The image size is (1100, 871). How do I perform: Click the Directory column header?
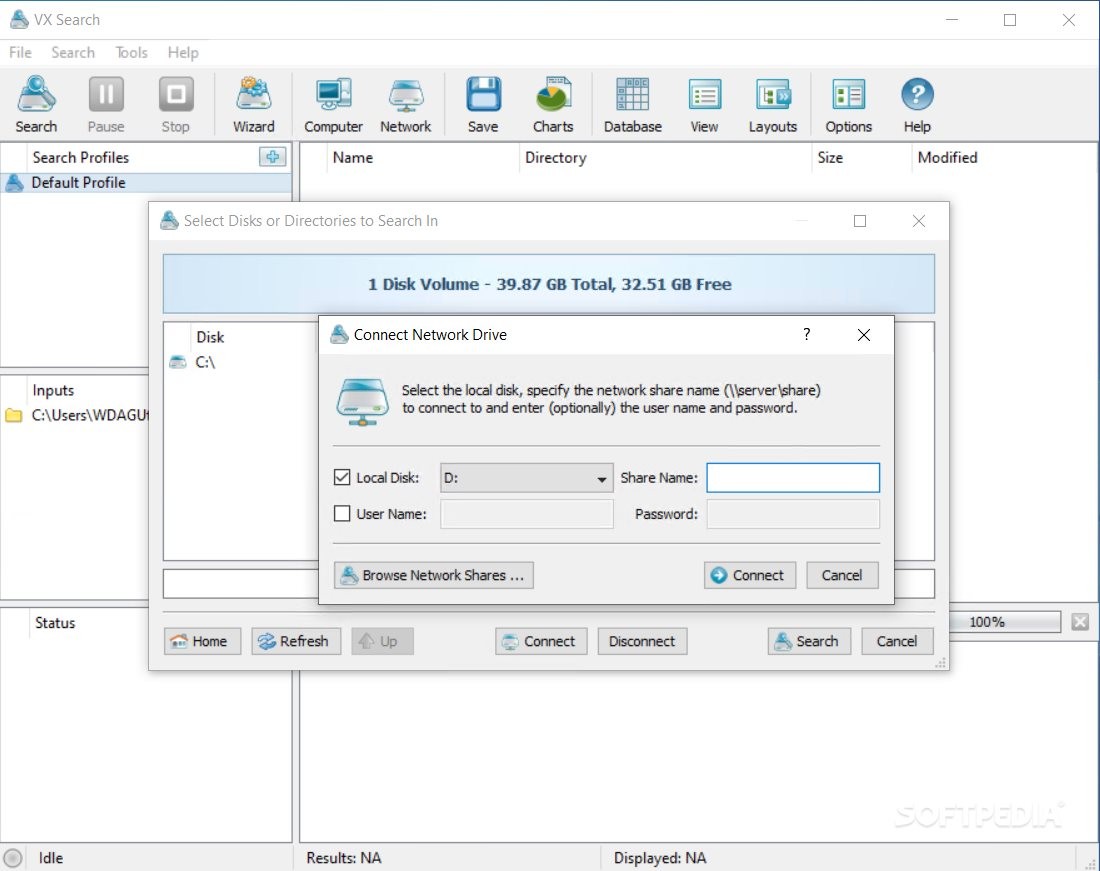556,157
